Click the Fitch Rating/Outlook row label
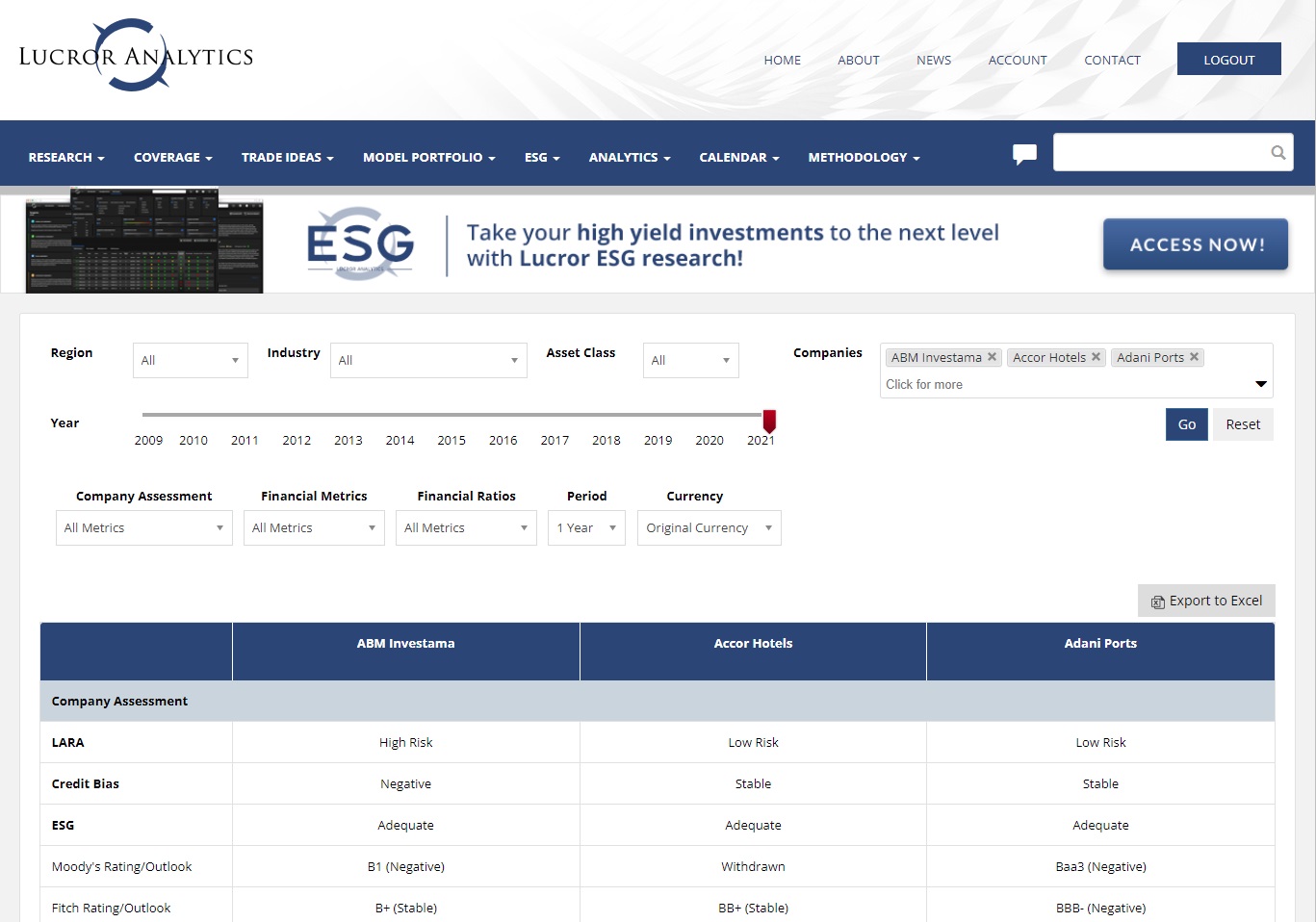Viewport: 1316px width, 922px height. [x=111, y=908]
